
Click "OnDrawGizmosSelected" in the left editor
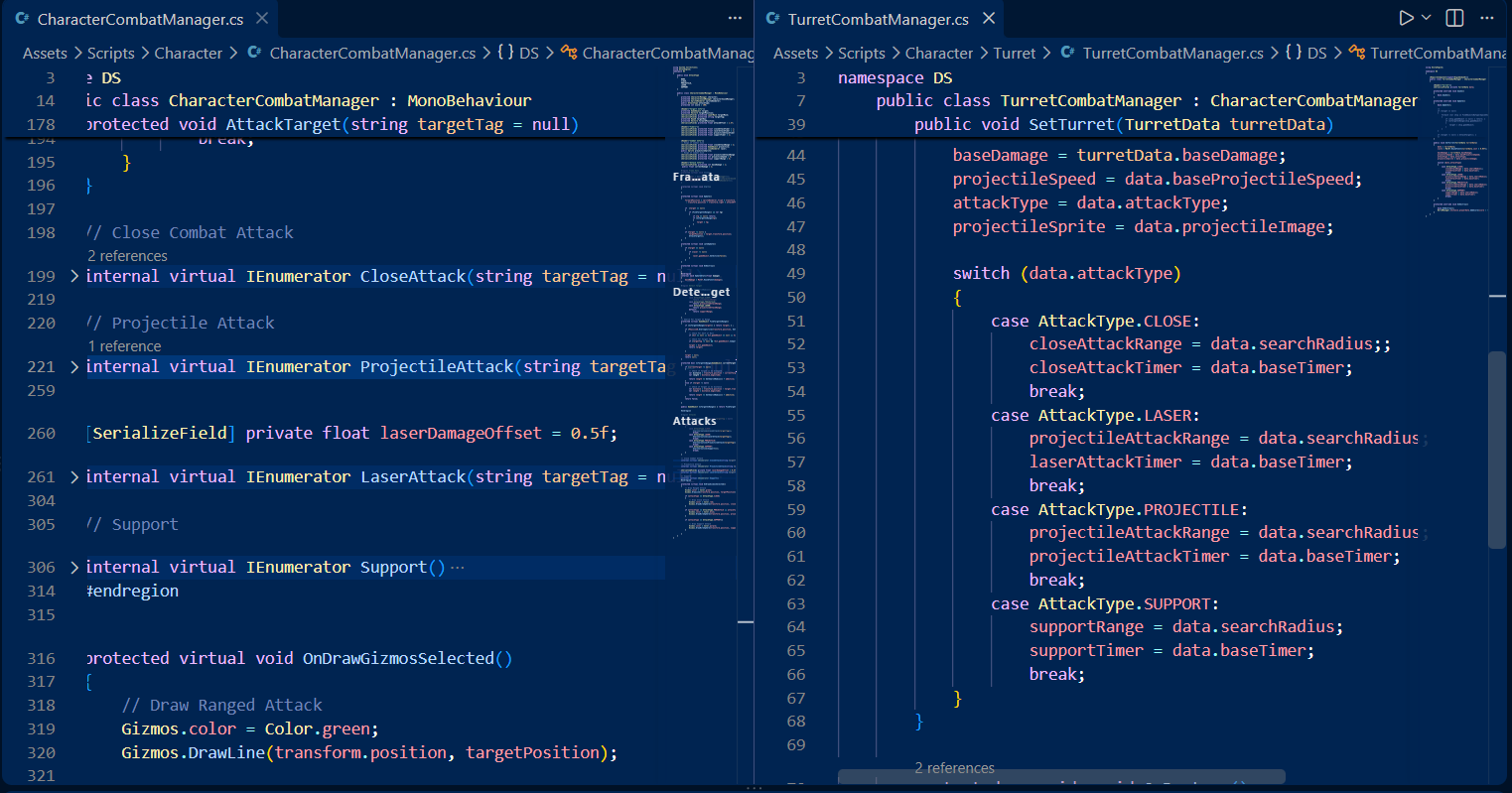(x=398, y=658)
